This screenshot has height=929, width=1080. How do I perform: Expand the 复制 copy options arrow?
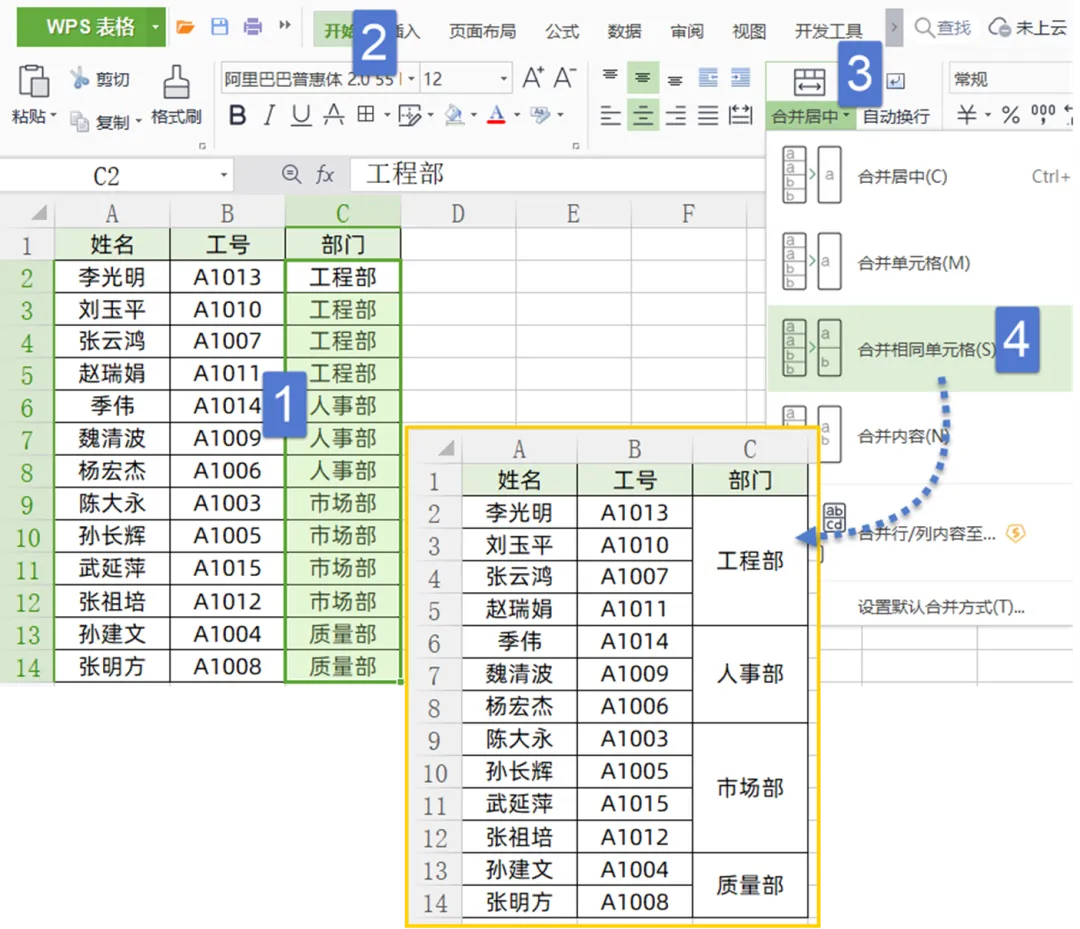tap(138, 121)
